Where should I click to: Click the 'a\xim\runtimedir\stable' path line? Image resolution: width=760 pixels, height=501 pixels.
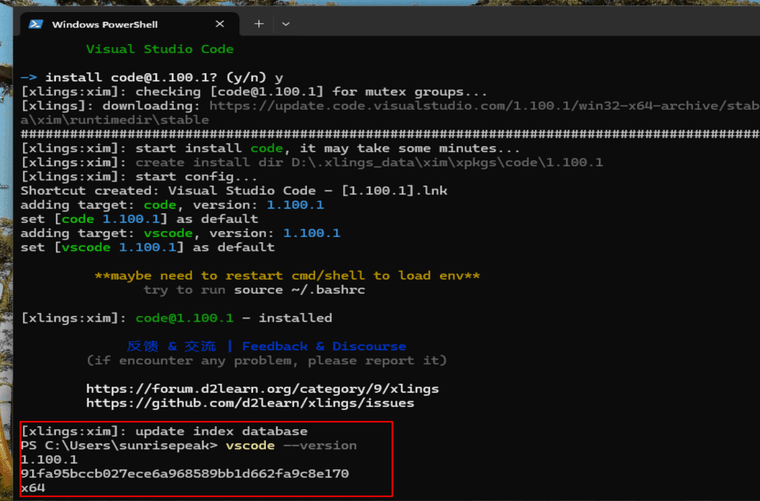(115, 120)
